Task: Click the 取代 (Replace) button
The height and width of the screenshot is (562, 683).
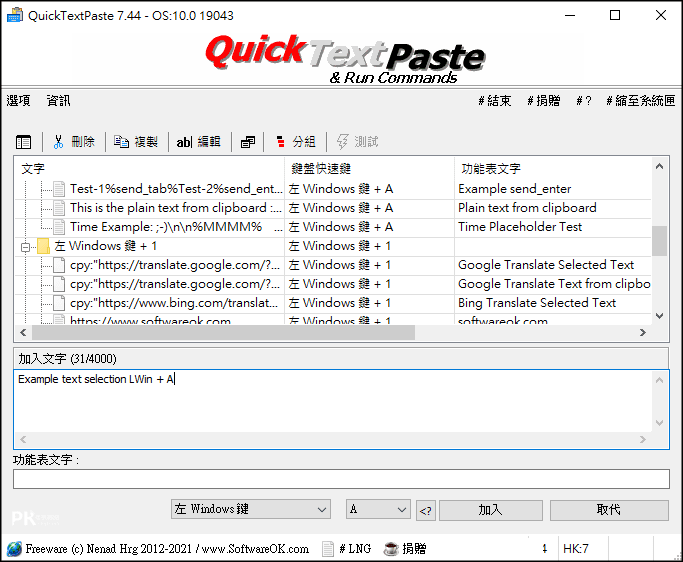Action: point(609,510)
